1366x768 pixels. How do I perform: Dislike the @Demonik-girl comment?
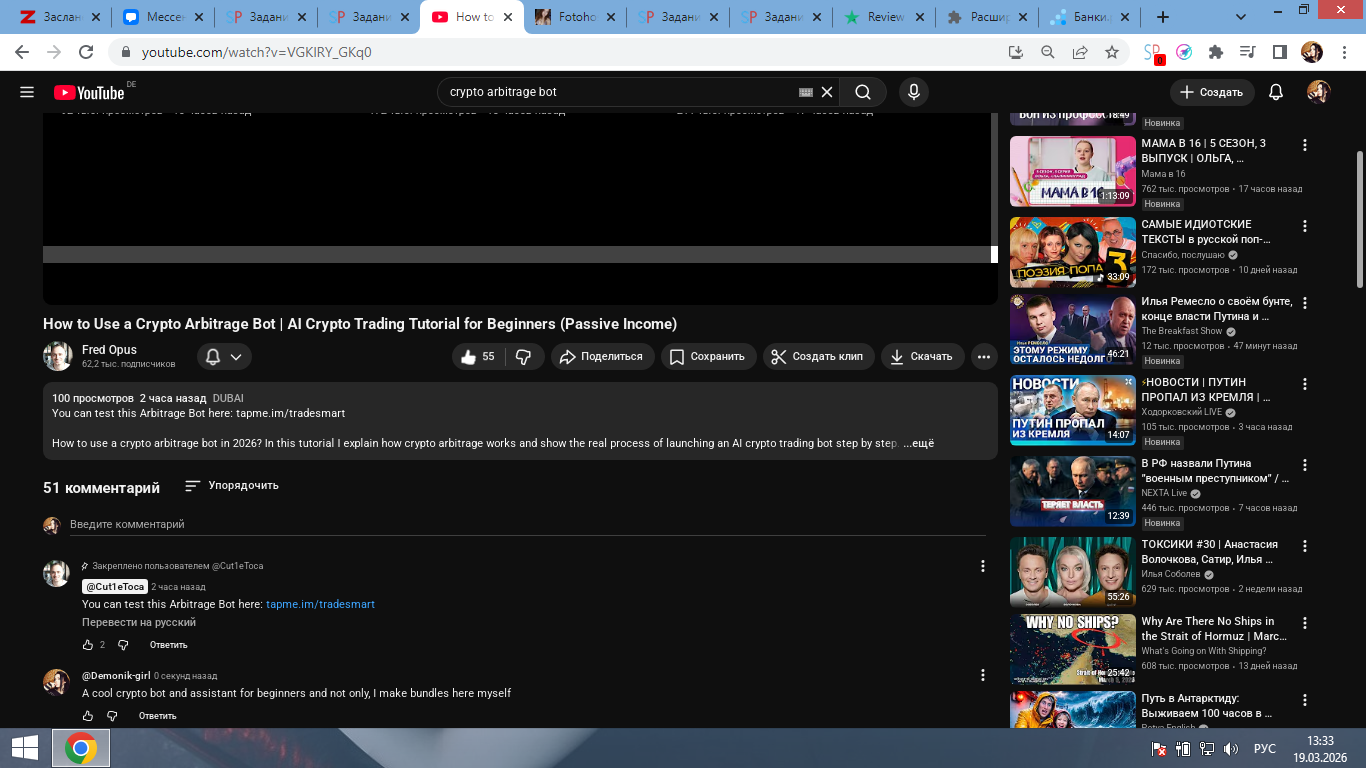[x=112, y=716]
